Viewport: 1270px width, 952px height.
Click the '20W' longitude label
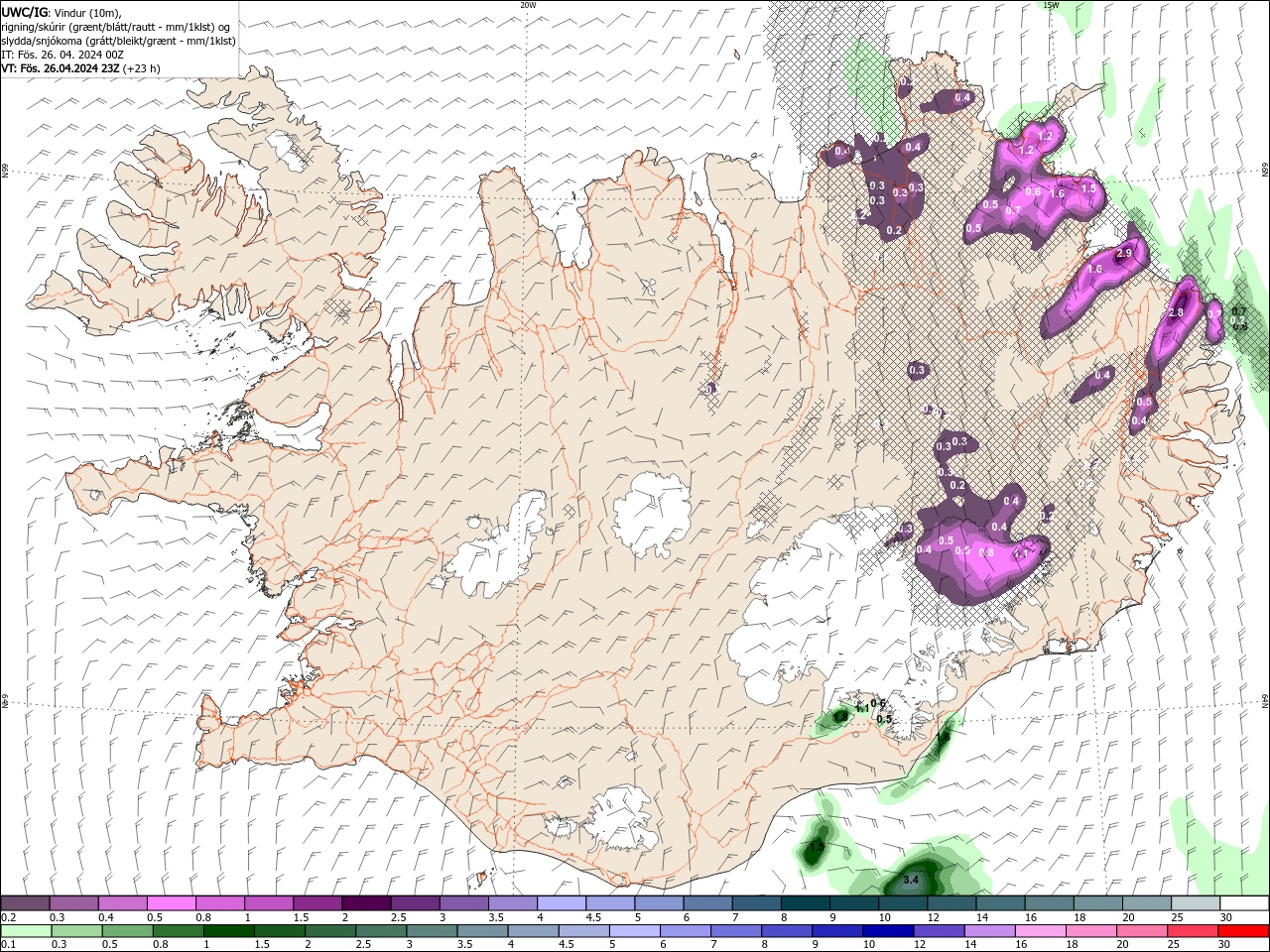[528, 5]
